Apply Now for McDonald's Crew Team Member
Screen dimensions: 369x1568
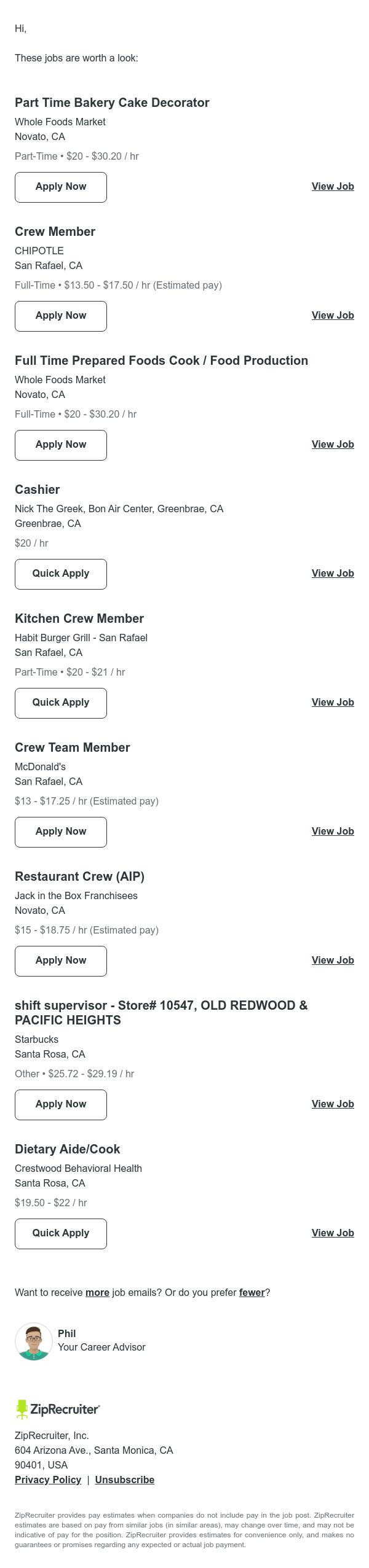tap(61, 832)
